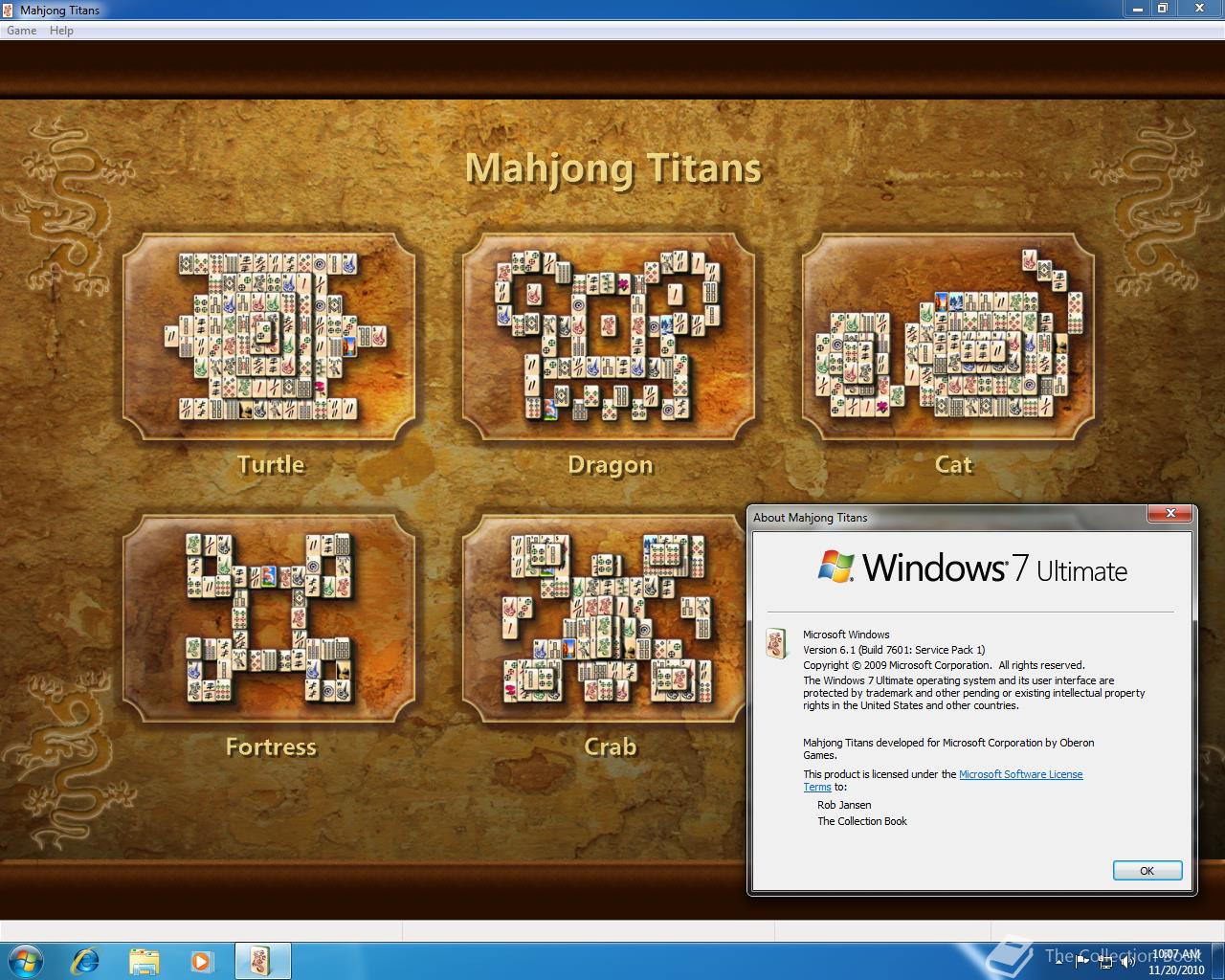
Task: Choose the Dragon tile layout
Action: click(609, 336)
